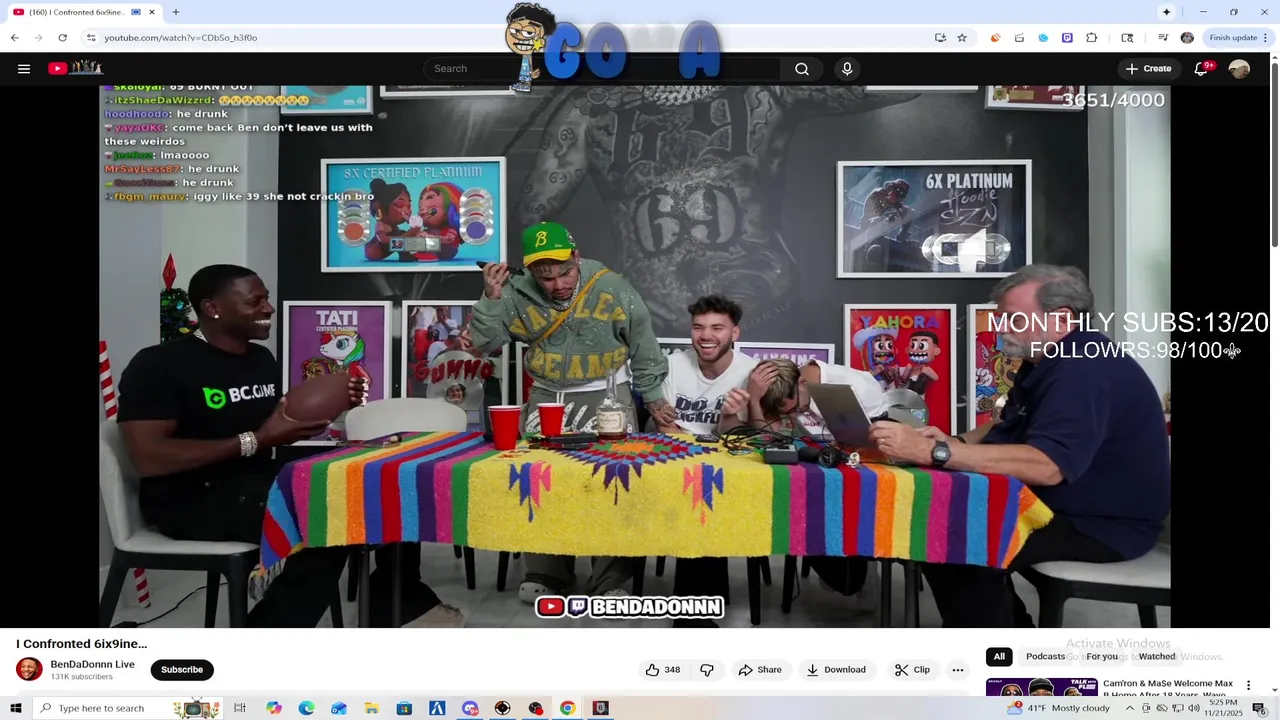Viewport: 1280px width, 720px height.
Task: Bookmark this page with the star
Action: [962, 37]
